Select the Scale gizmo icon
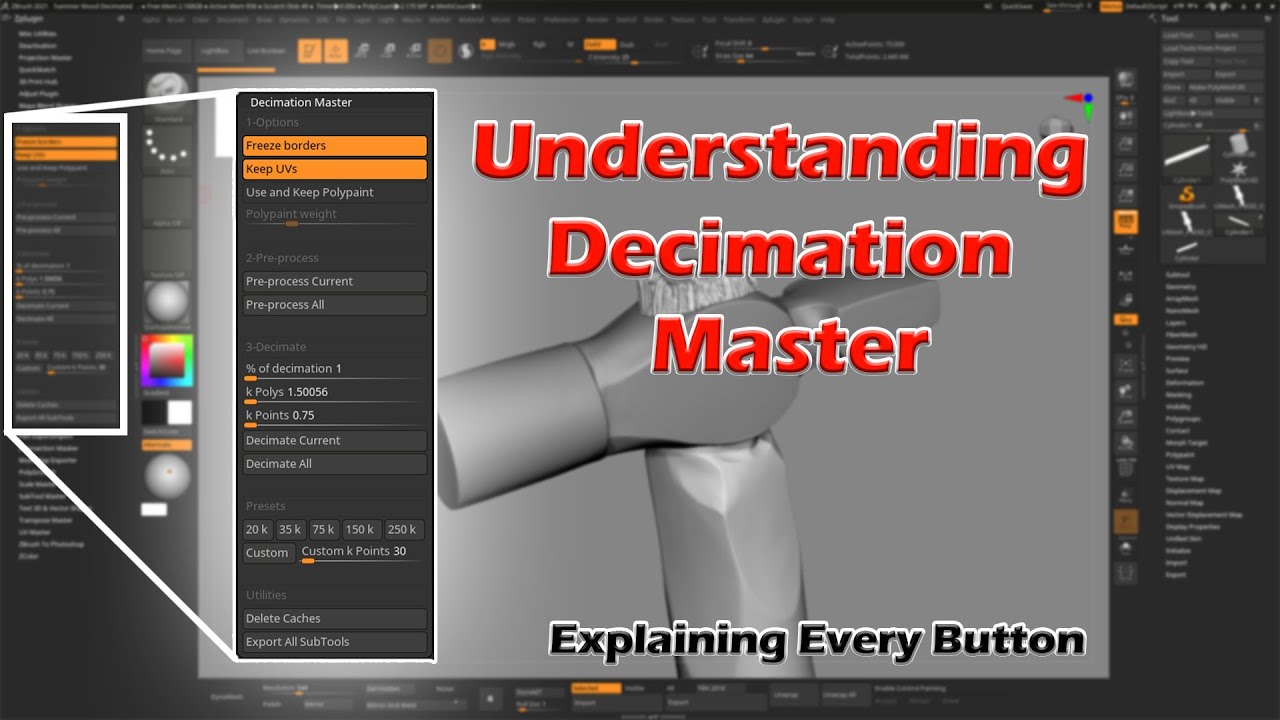Viewport: 1280px width, 720px height. coord(387,50)
